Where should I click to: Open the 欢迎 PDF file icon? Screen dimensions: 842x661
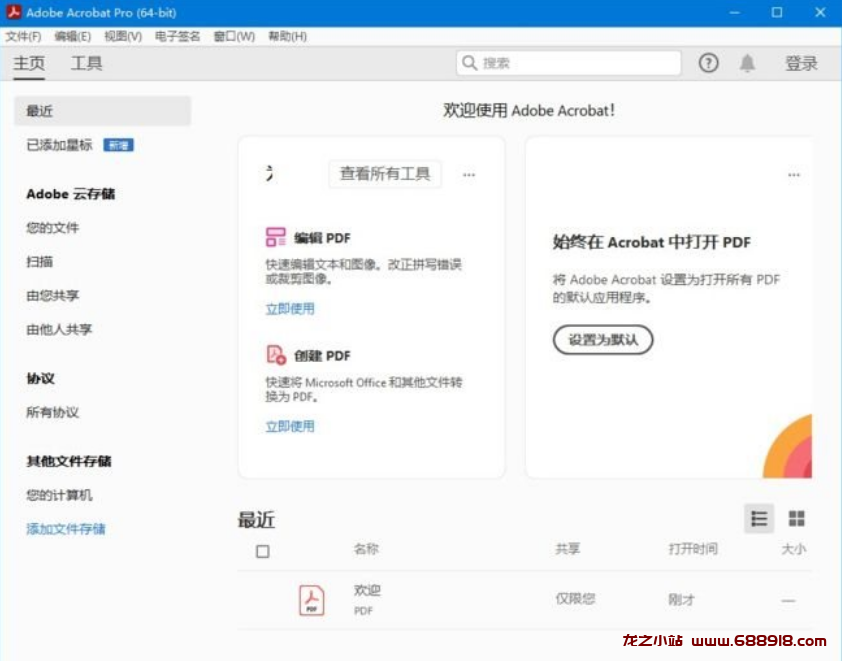click(311, 600)
